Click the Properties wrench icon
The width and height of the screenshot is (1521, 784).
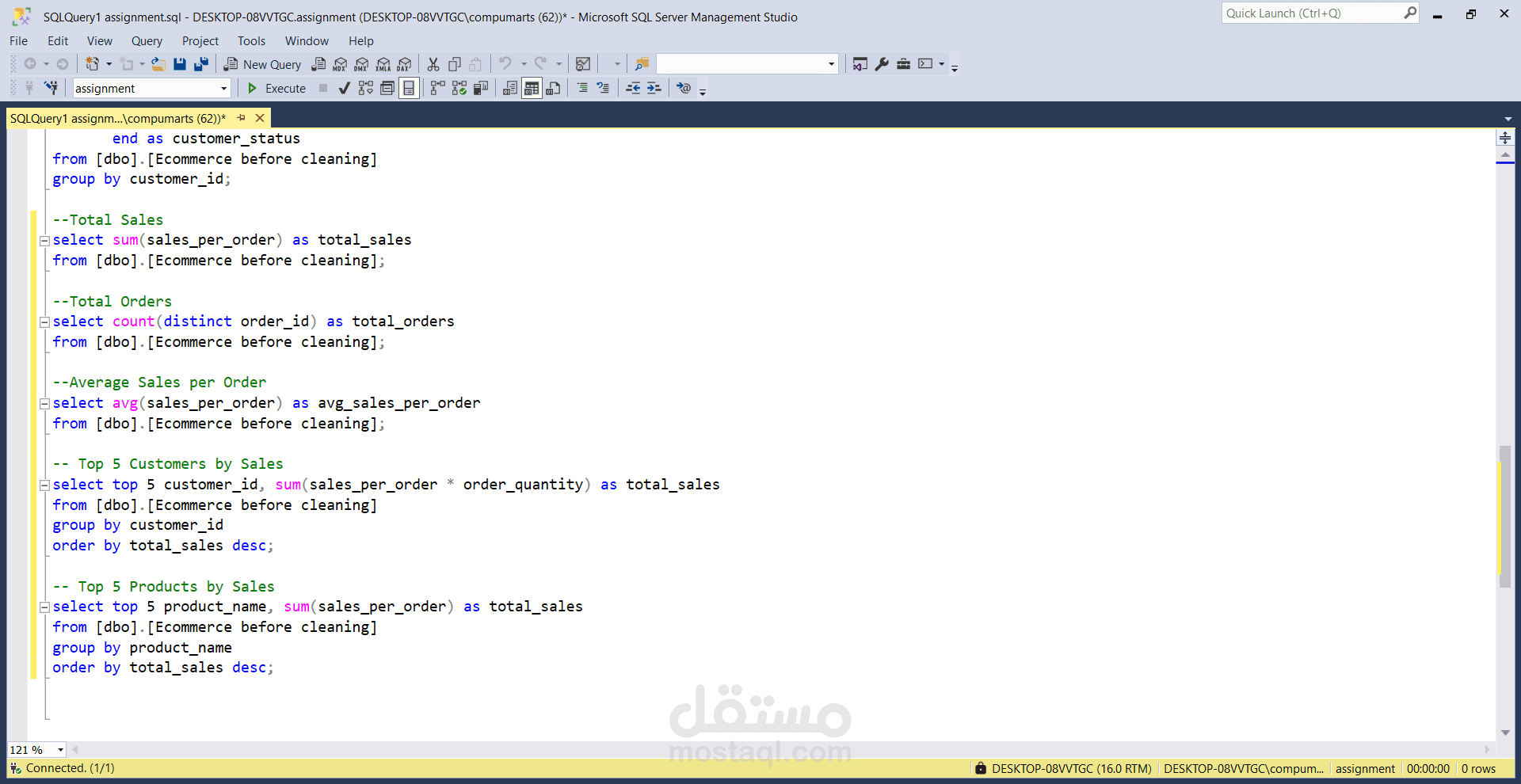point(882,64)
